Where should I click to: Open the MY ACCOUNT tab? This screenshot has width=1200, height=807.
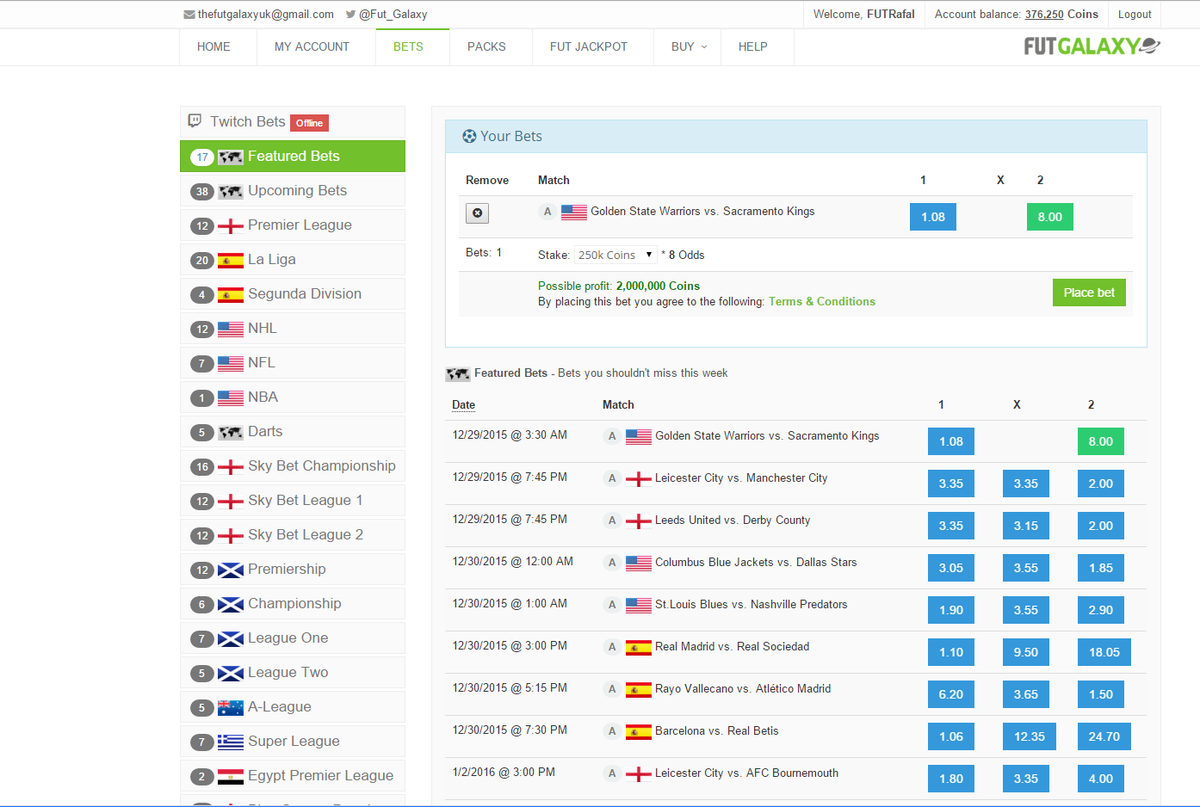pyautogui.click(x=312, y=46)
